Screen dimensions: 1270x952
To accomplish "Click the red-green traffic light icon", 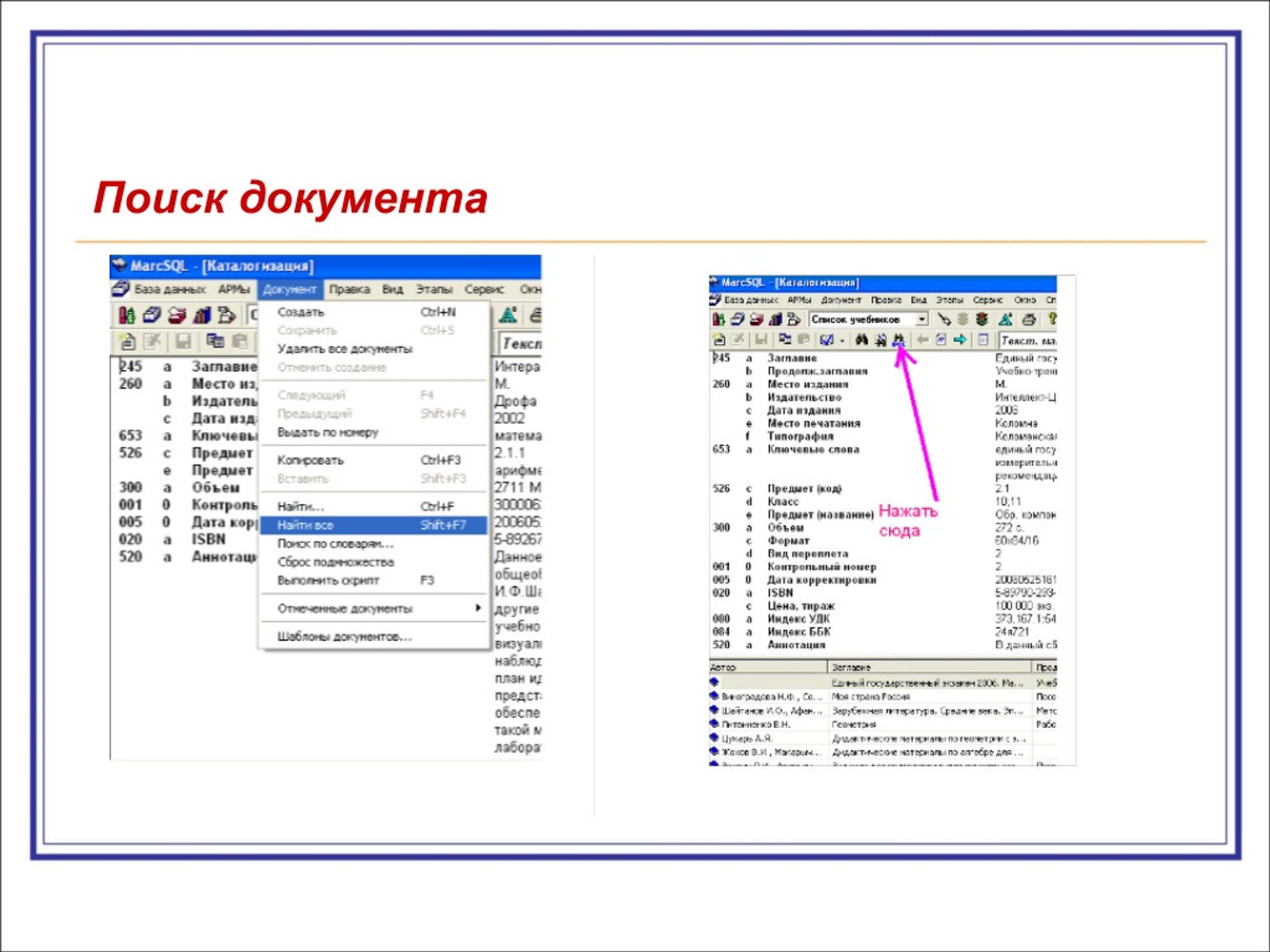I will pyautogui.click(x=982, y=319).
